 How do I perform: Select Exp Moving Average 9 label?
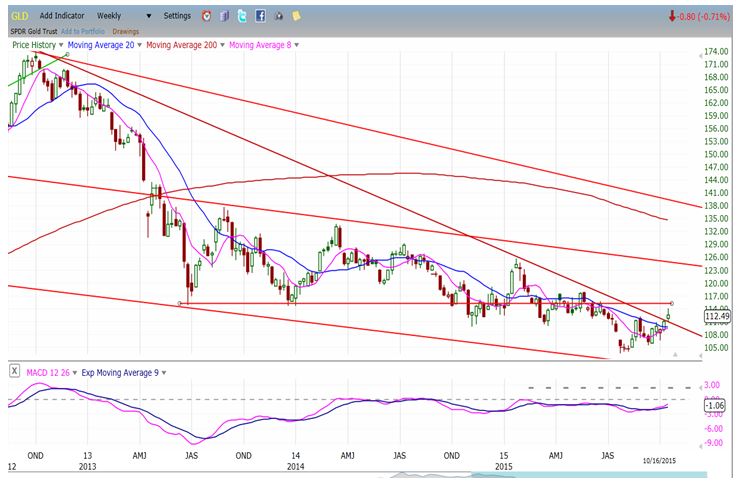click(x=120, y=373)
